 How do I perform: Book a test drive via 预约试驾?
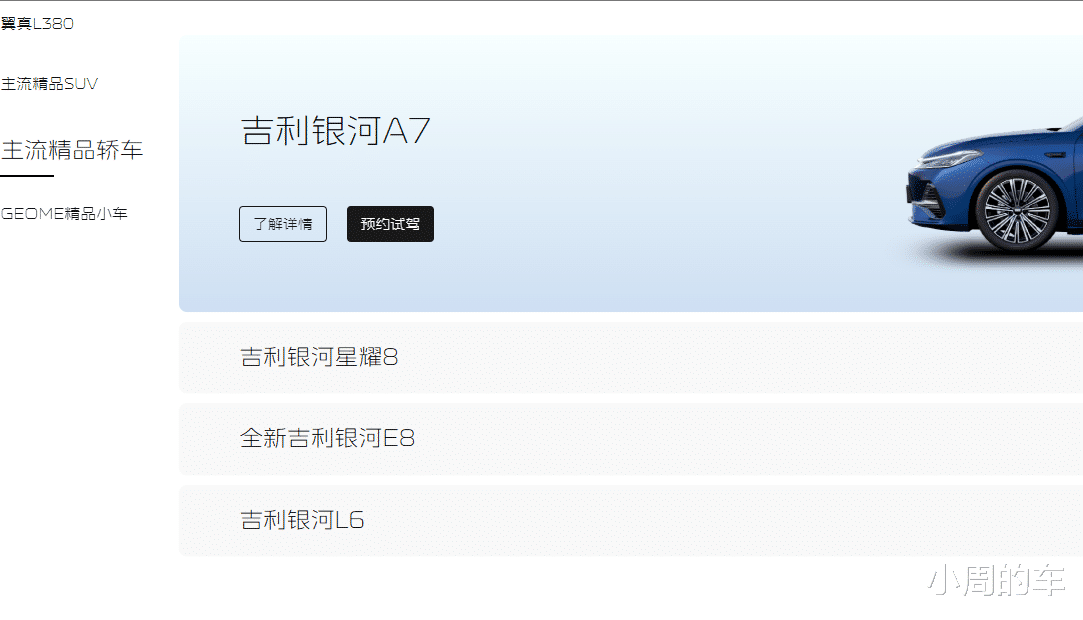click(x=390, y=224)
